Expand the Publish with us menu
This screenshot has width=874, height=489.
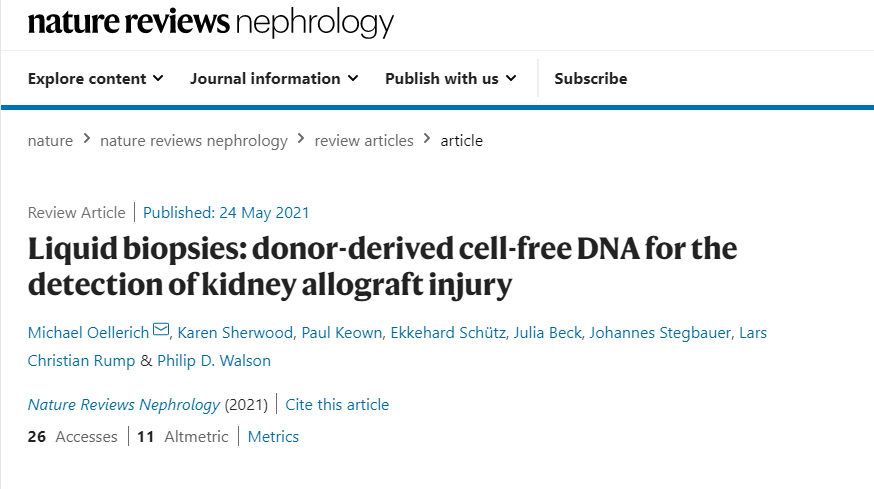tap(450, 79)
